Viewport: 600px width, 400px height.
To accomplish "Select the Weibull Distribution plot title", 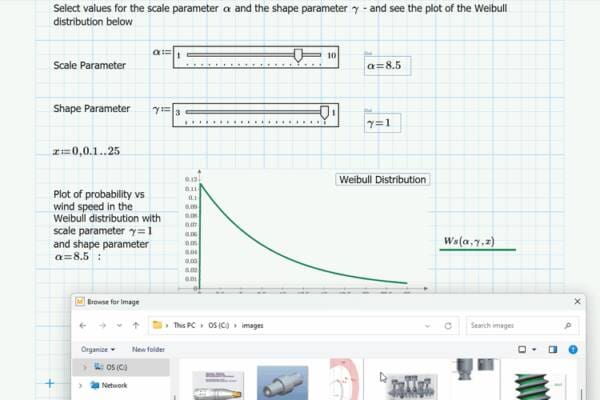I will [383, 180].
